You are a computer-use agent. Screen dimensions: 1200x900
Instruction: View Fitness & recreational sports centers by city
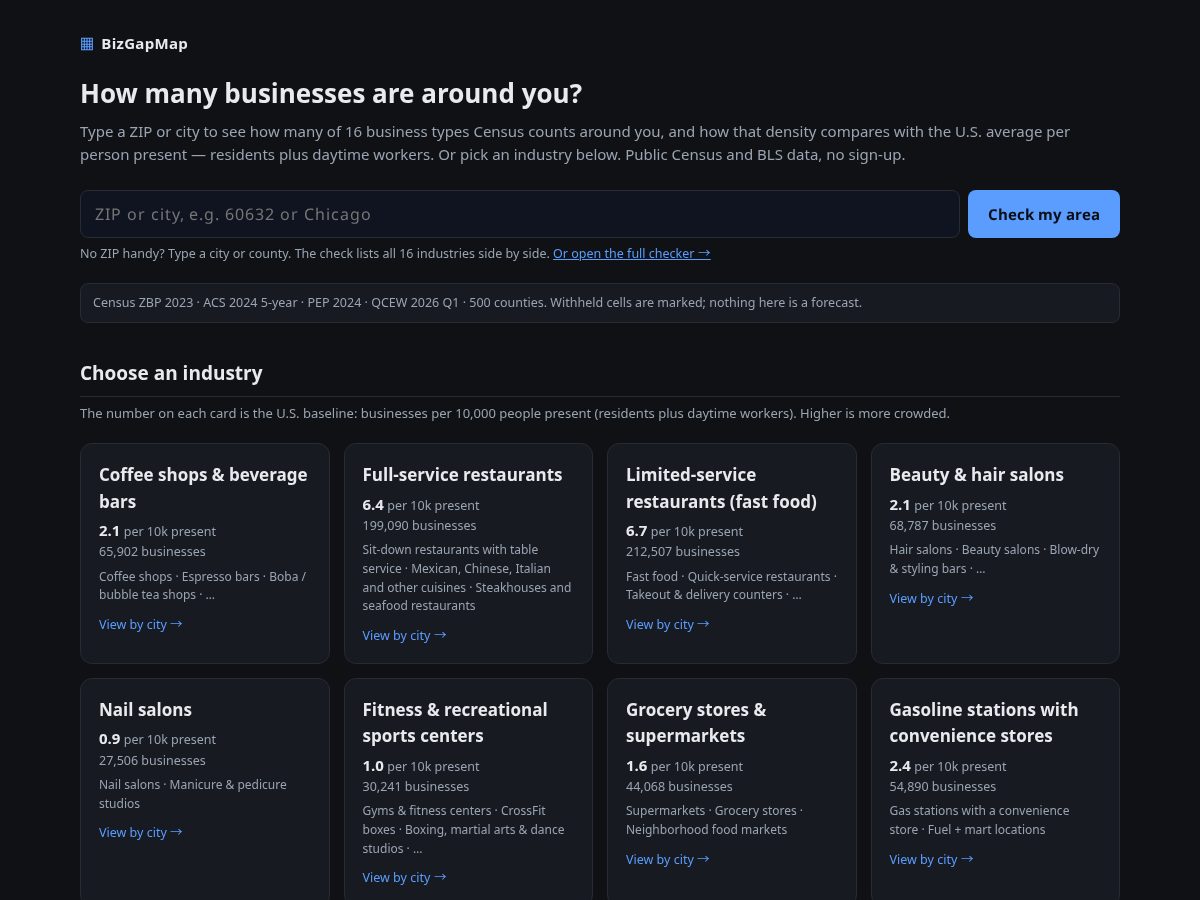pyautogui.click(x=404, y=878)
